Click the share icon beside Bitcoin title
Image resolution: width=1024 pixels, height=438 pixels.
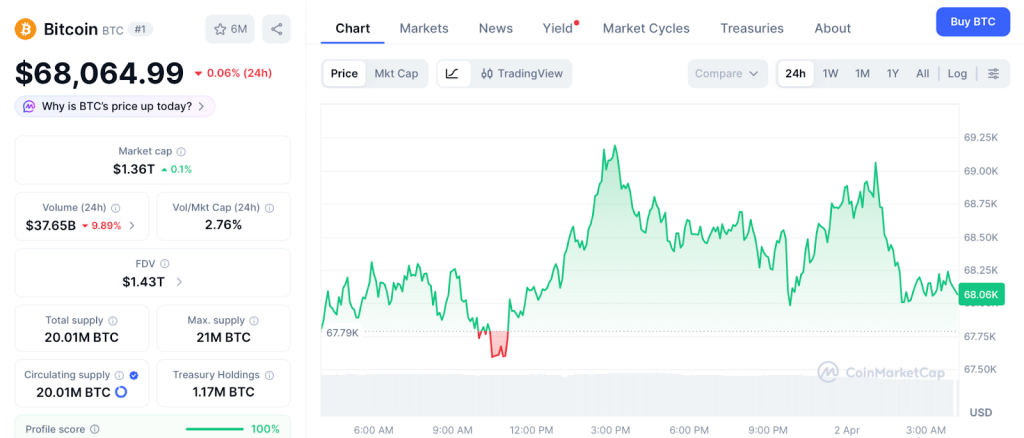pos(276,29)
